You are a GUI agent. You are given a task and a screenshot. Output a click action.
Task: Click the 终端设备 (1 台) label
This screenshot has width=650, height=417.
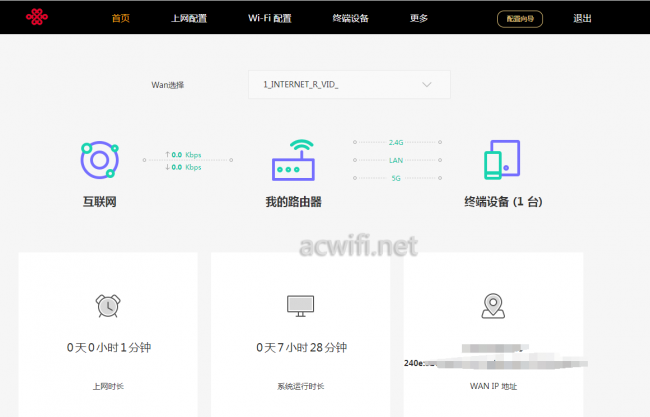pos(502,202)
